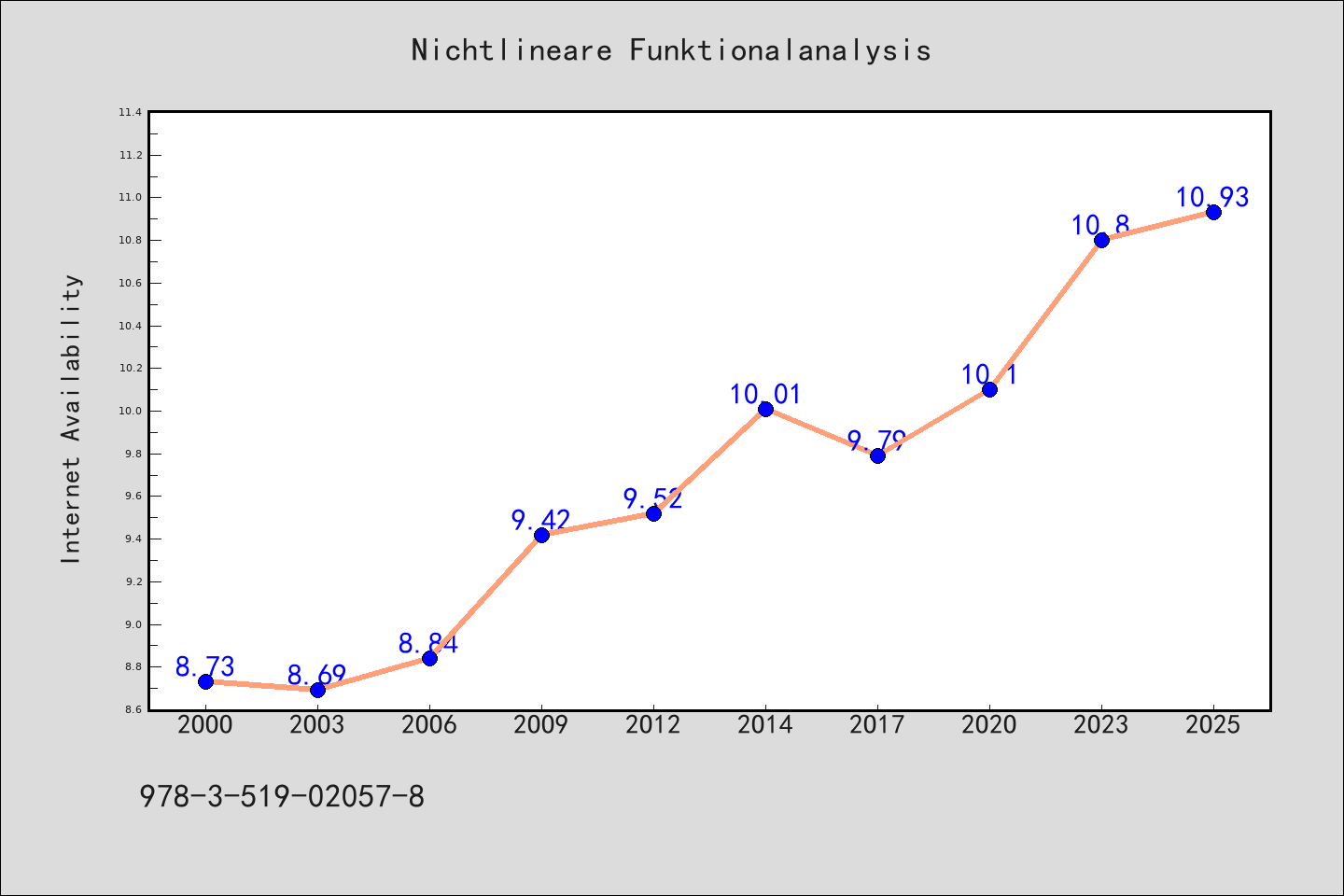Select the data point labeled 9.52
Viewport: 1344px width, 896px height.
pyautogui.click(x=653, y=513)
